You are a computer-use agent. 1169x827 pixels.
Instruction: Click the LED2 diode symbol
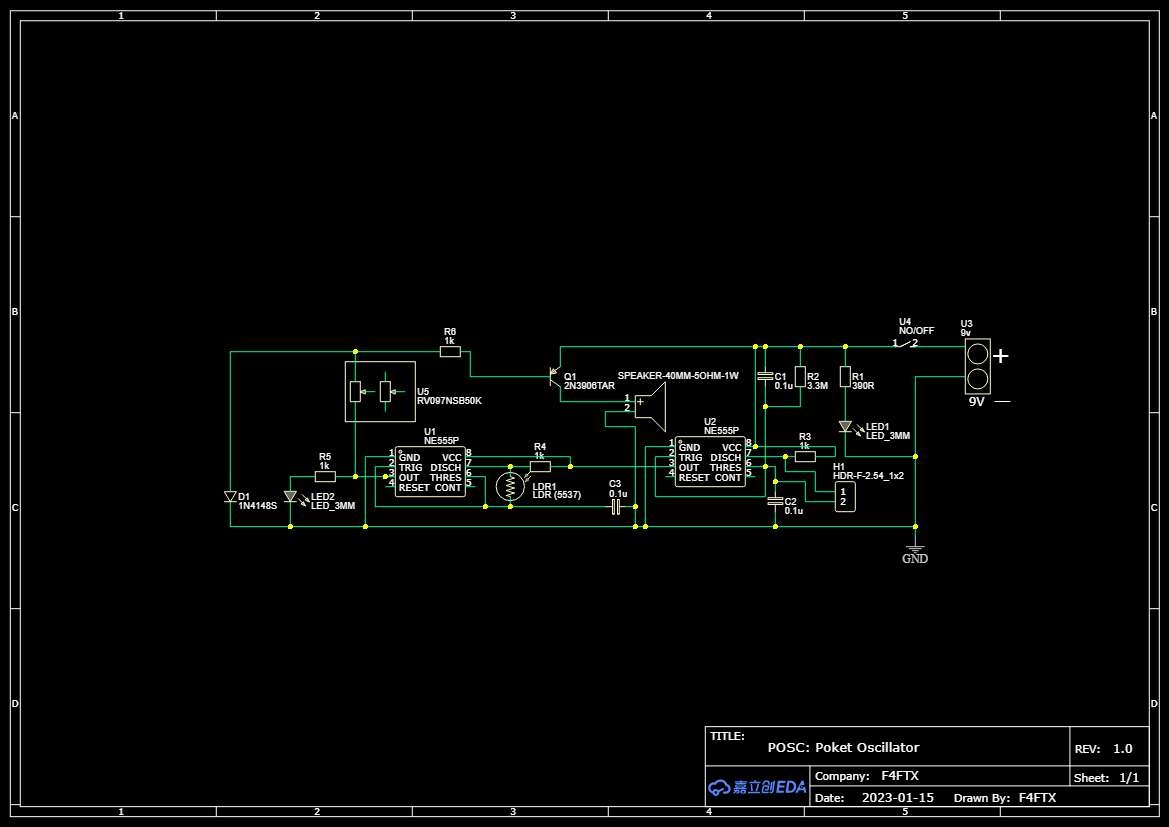(291, 497)
